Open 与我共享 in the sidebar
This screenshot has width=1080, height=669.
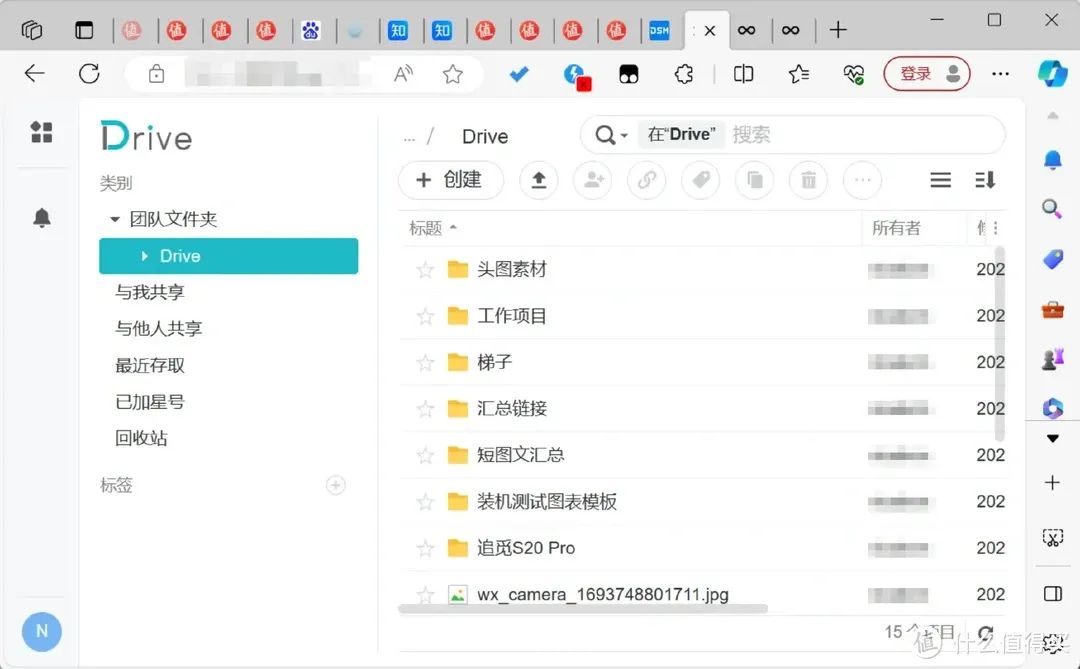tap(150, 292)
